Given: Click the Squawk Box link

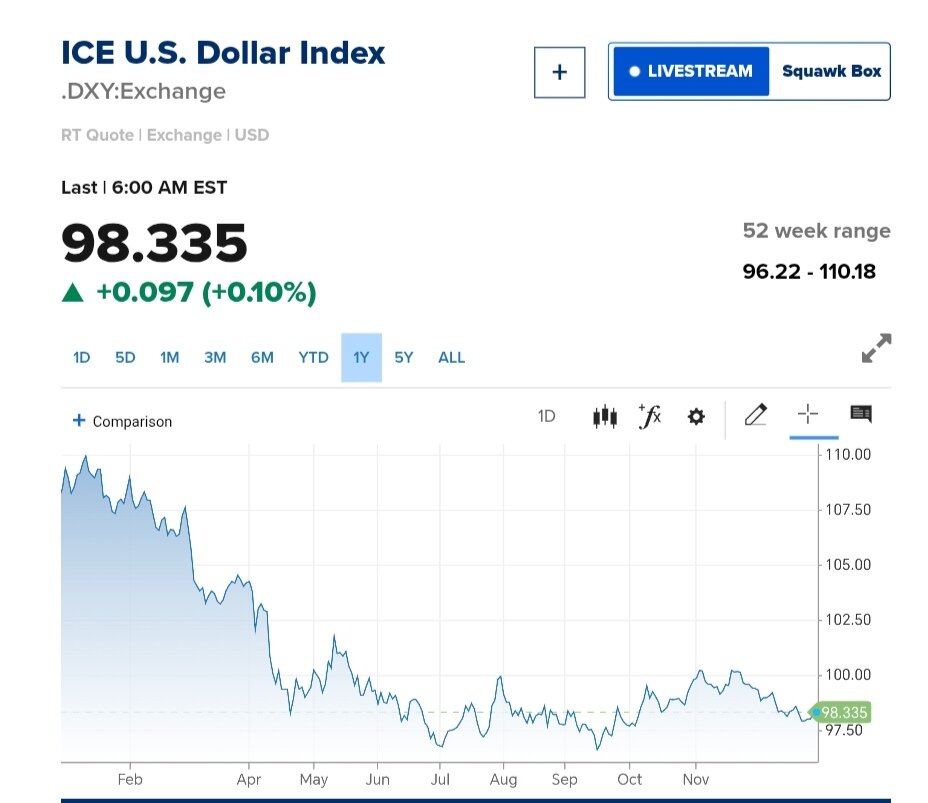Looking at the screenshot, I should pyautogui.click(x=831, y=72).
